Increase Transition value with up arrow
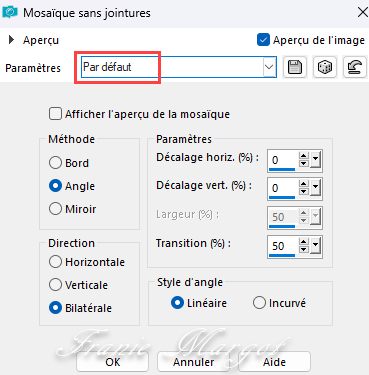Image resolution: width=369 pixels, height=375 pixels. (x=303, y=242)
